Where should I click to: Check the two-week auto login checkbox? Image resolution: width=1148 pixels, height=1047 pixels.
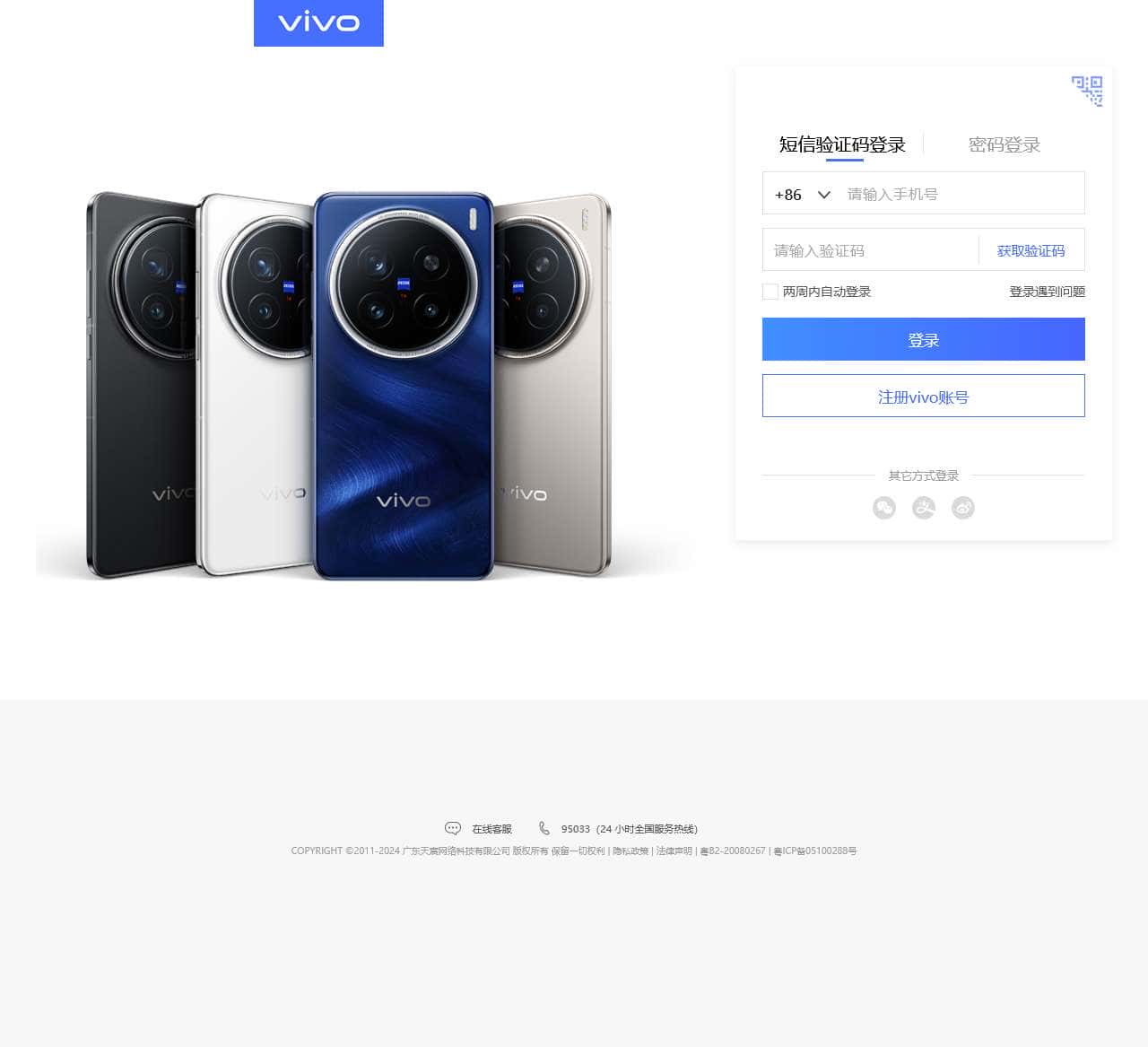point(770,292)
